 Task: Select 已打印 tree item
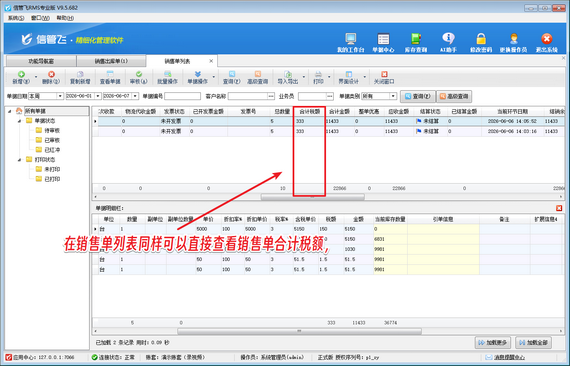point(52,179)
